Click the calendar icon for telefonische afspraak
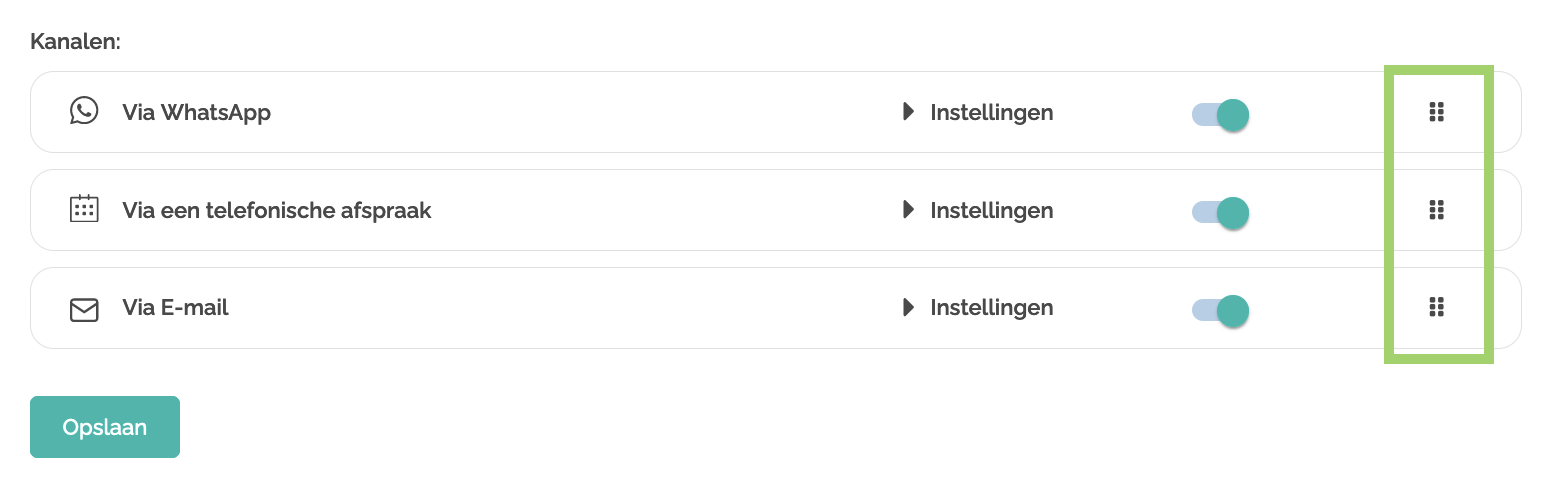 (x=84, y=209)
